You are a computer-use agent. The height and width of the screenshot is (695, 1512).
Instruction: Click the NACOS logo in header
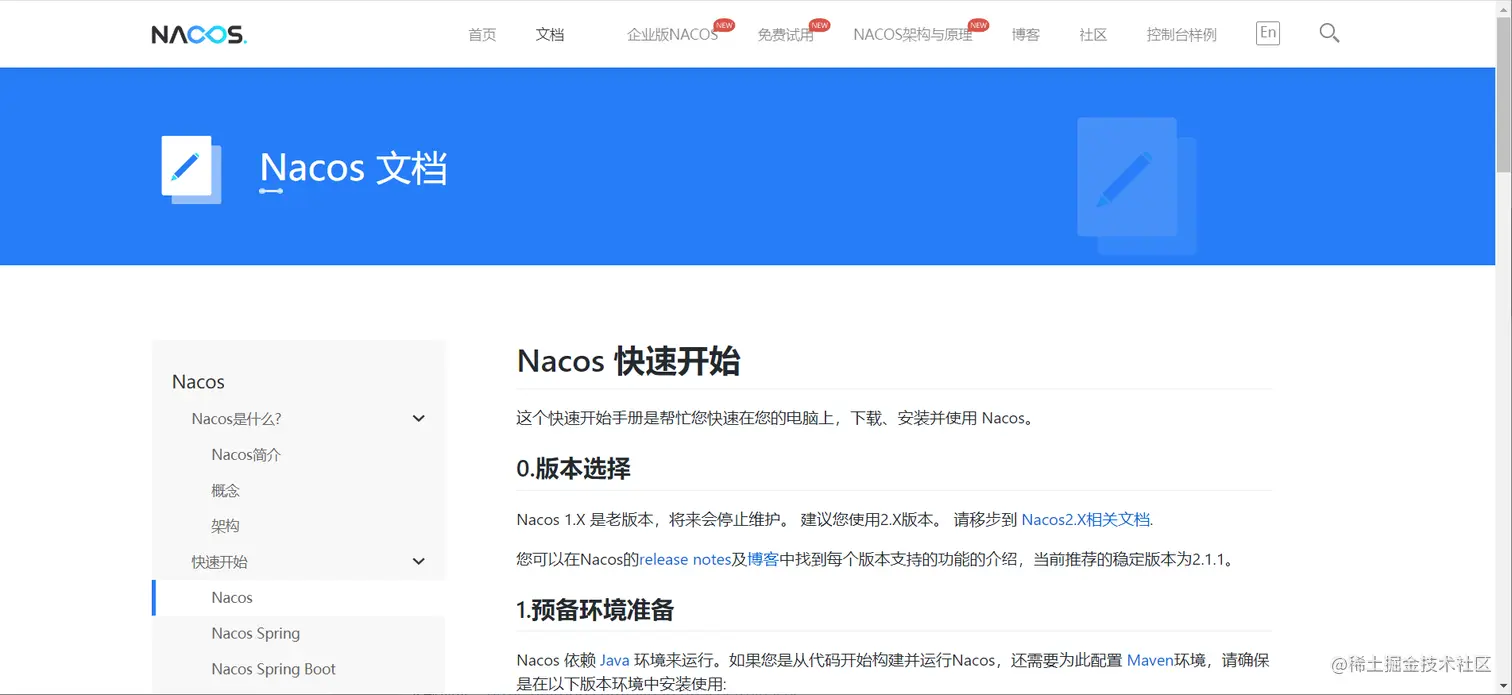199,34
